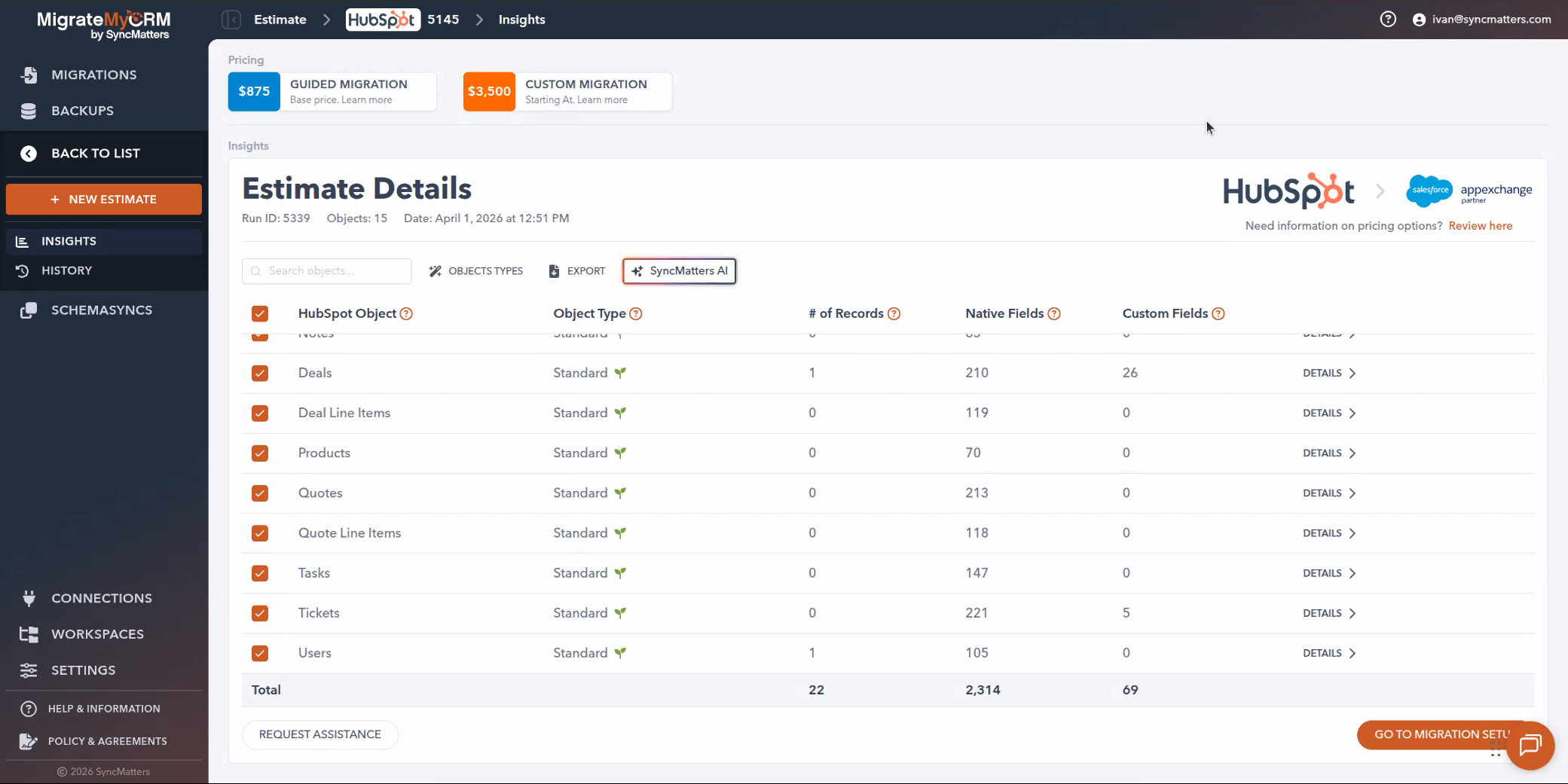Viewport: 1568px width, 784px height.
Task: Click the Insights chart icon in sidebar
Action: [x=23, y=242]
